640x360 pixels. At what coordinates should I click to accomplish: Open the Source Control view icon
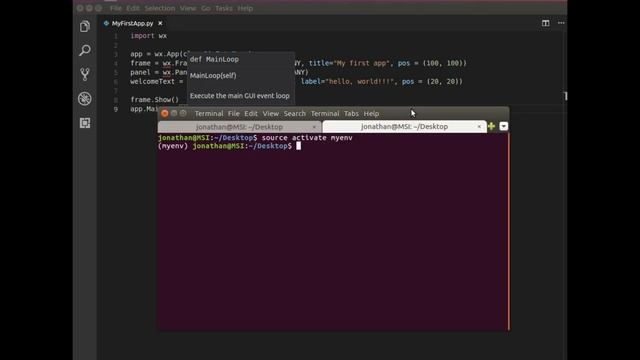point(85,74)
